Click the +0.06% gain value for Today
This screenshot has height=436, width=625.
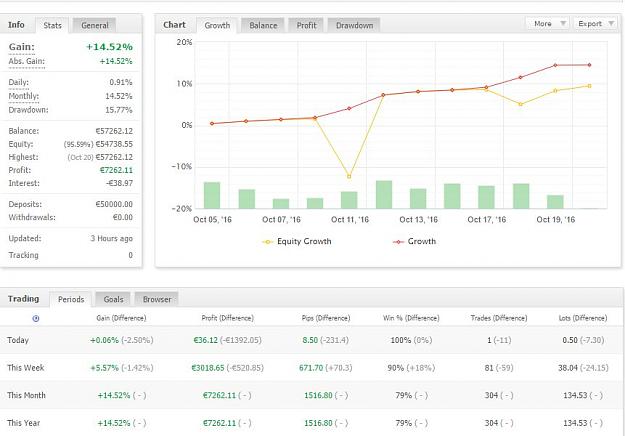point(104,340)
